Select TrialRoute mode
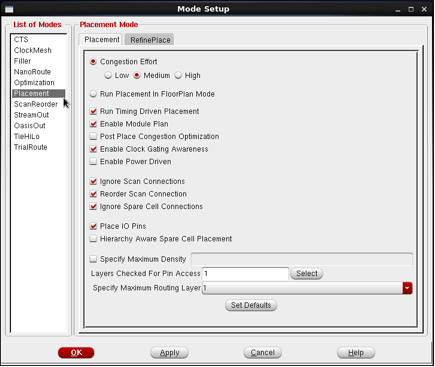The width and height of the screenshot is (435, 367). [x=31, y=147]
